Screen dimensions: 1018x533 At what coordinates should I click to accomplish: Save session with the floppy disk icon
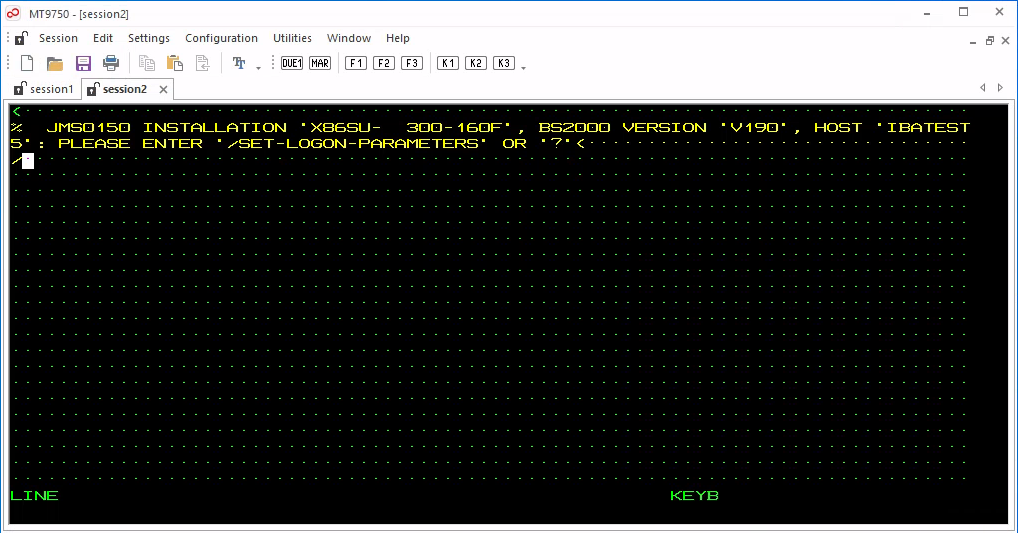[83, 63]
